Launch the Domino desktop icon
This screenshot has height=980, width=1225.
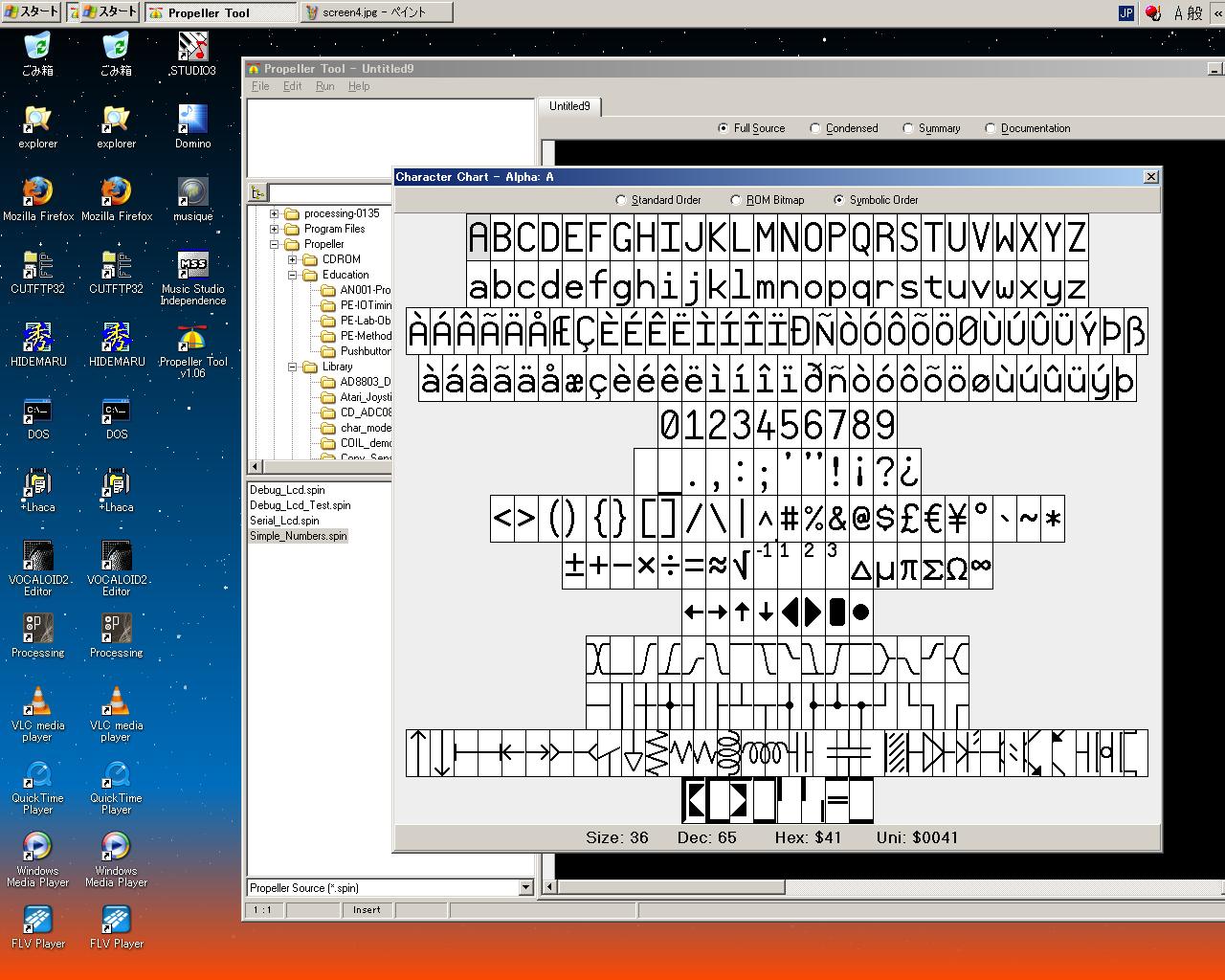tap(193, 126)
